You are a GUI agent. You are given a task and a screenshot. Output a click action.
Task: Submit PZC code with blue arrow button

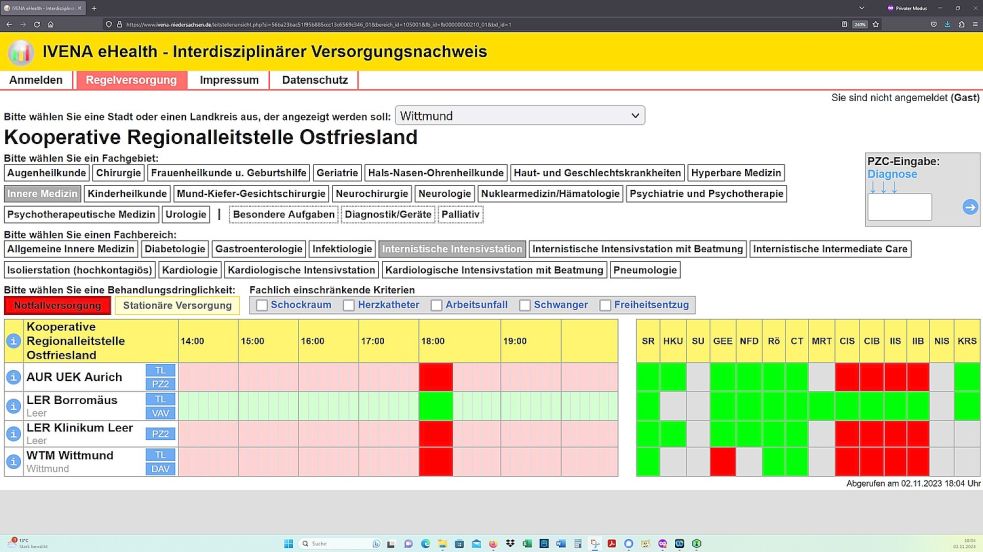click(970, 207)
